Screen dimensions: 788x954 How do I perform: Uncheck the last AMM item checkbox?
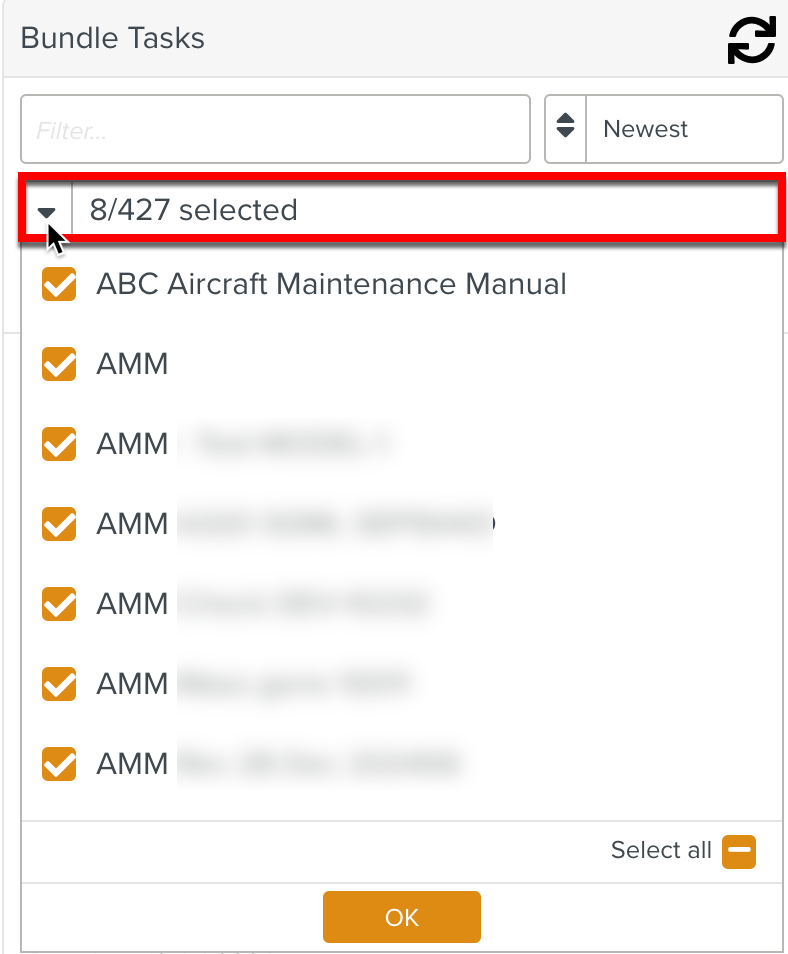(59, 764)
